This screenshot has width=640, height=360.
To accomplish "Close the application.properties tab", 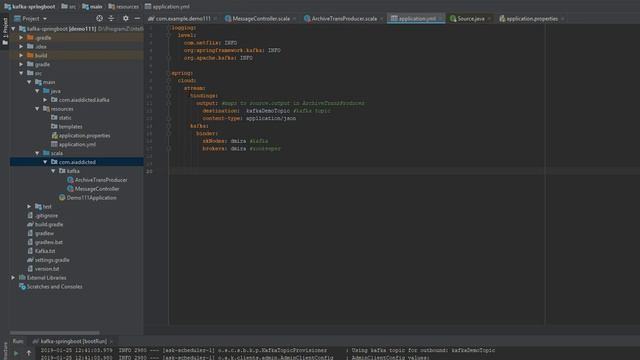I will [562, 19].
